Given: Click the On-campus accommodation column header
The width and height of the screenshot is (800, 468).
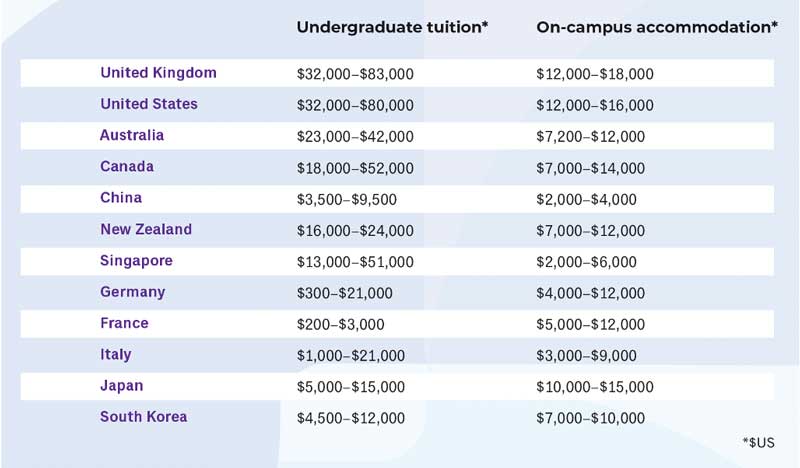Looking at the screenshot, I should (657, 27).
